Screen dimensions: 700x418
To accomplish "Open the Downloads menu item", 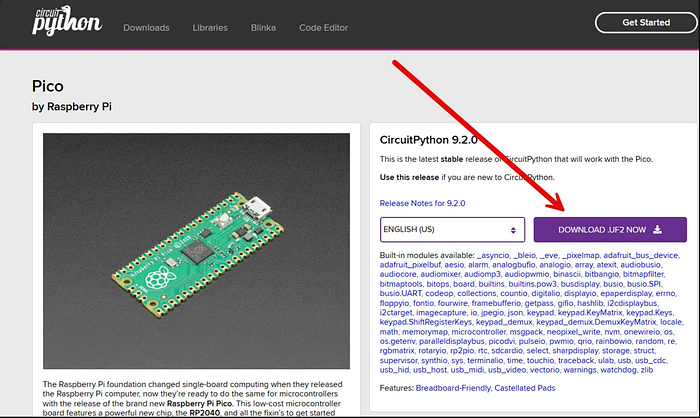I will coord(146,28).
